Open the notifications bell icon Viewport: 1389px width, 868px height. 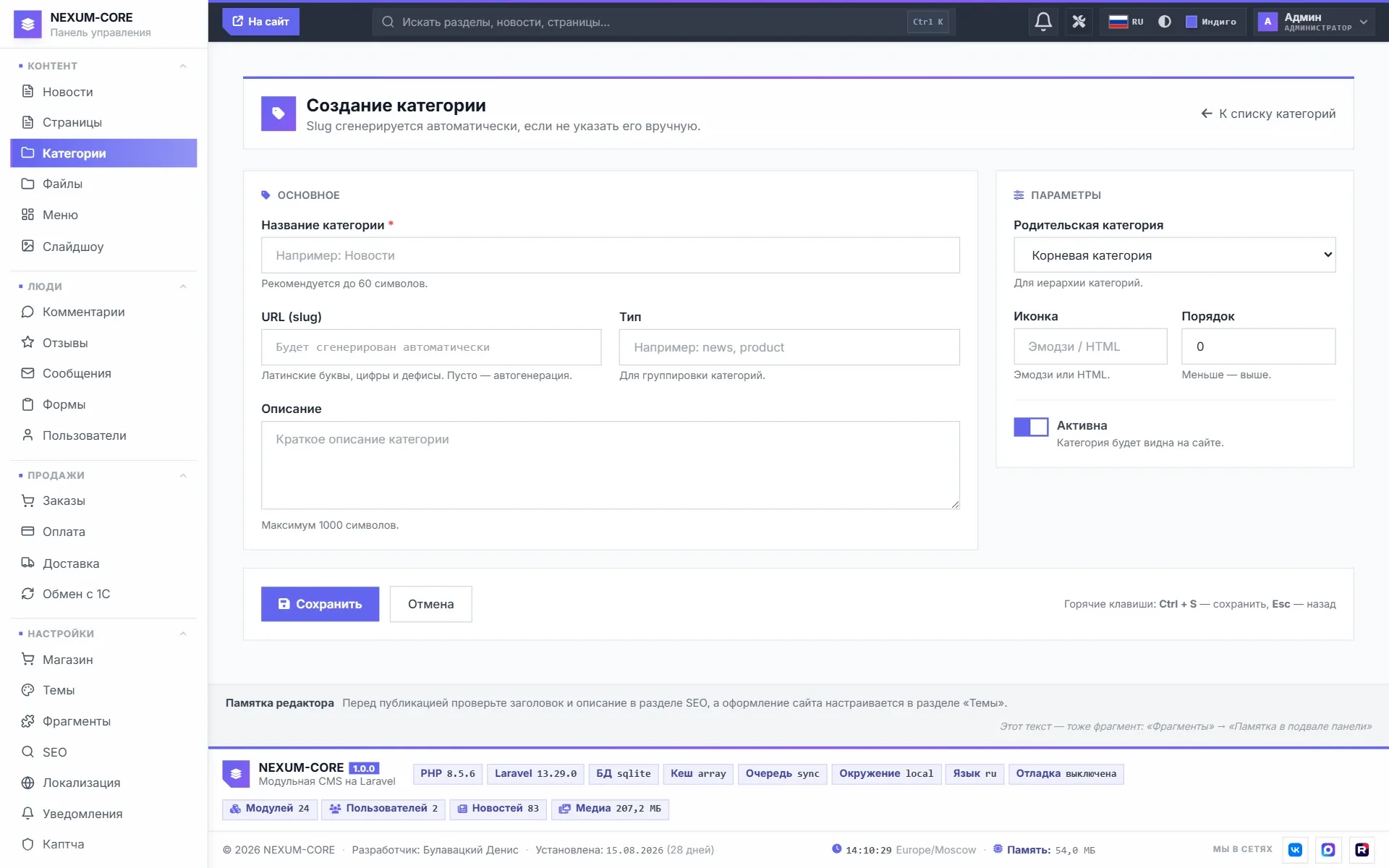coord(1043,22)
